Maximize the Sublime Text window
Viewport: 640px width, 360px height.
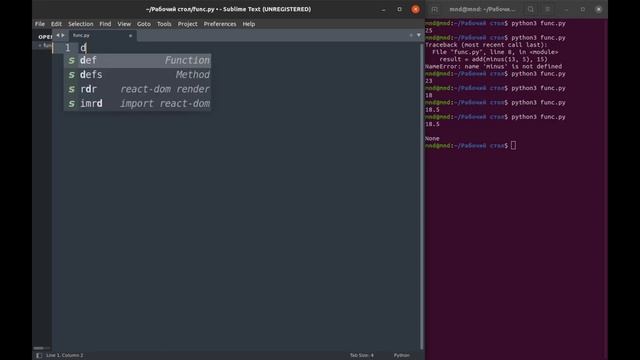pyautogui.click(x=399, y=9)
